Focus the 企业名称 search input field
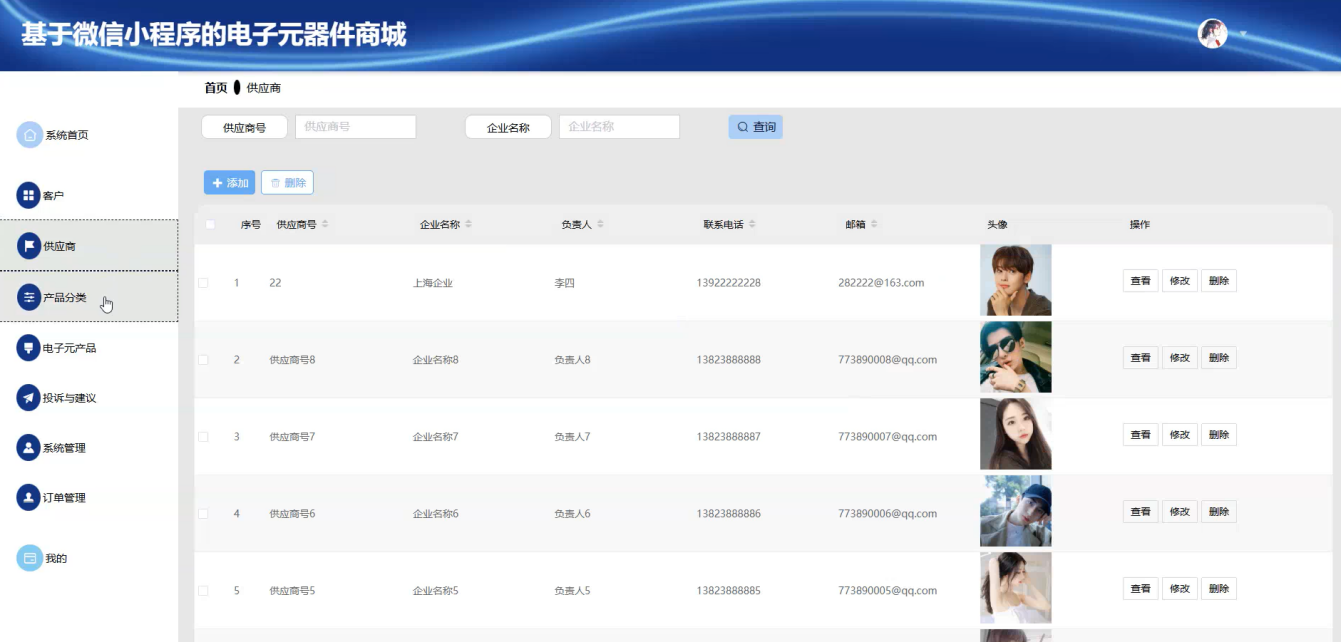 (619, 127)
